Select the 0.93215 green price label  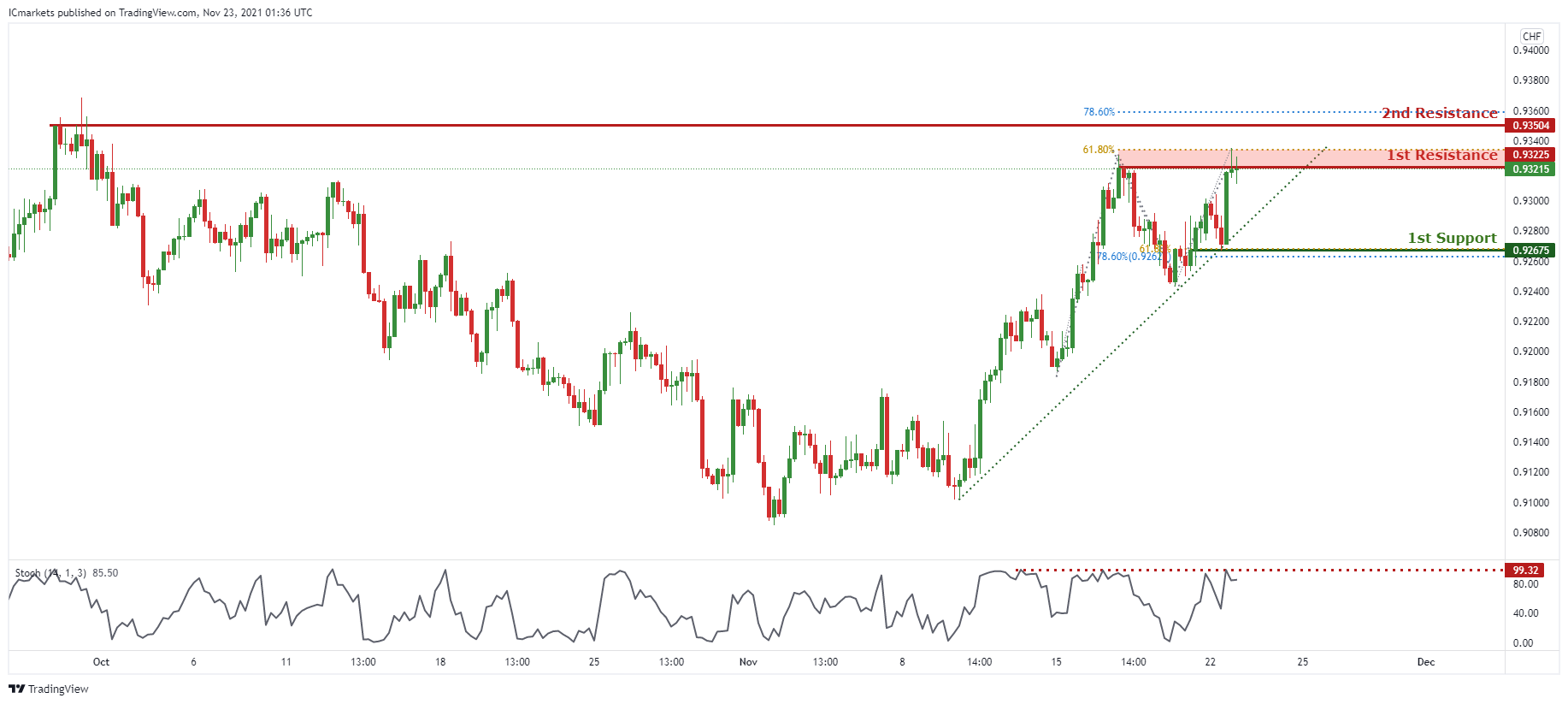(x=1531, y=169)
